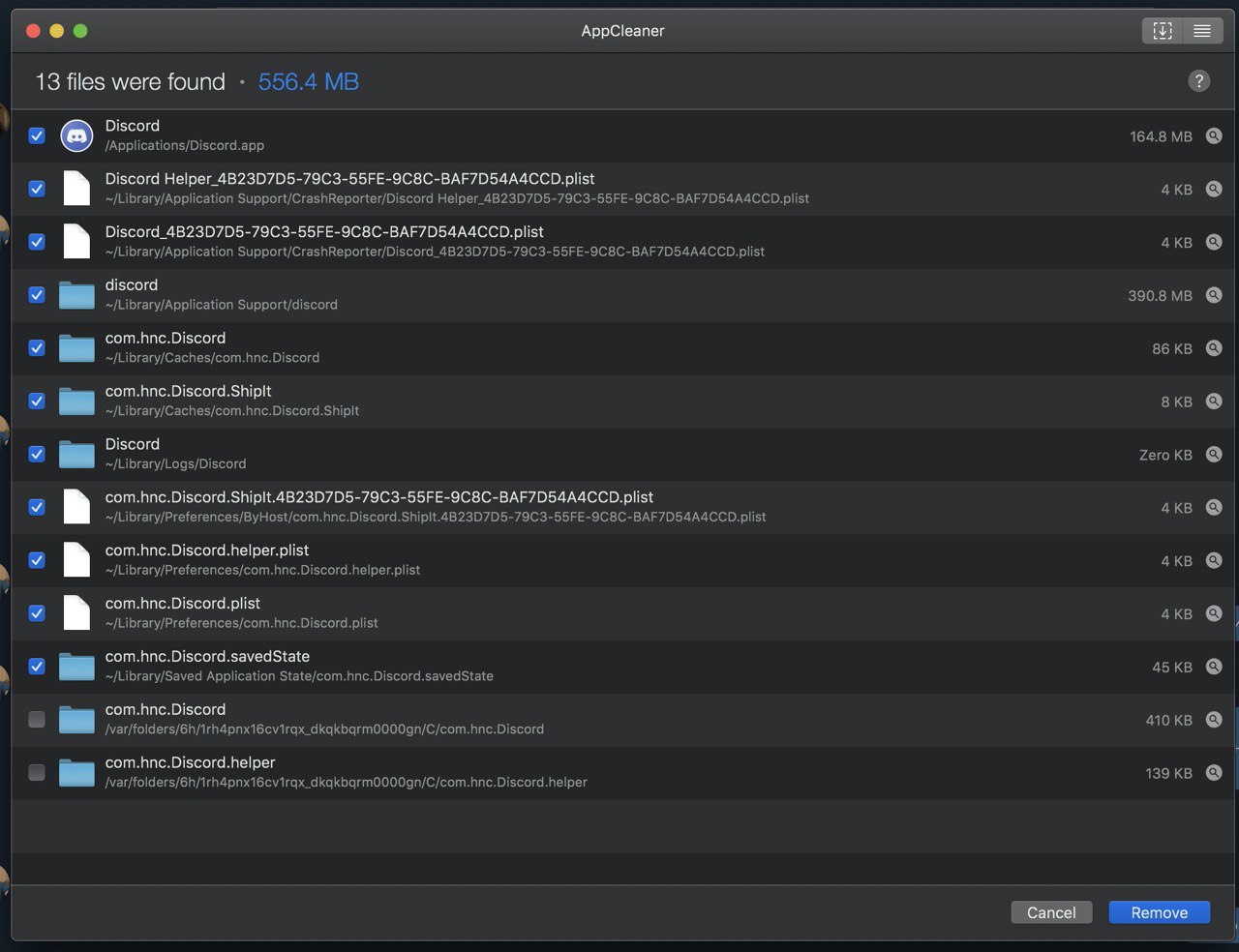The width and height of the screenshot is (1239, 952).
Task: Uncheck Caches com.hnc.Discord checkbox
Action: [37, 348]
